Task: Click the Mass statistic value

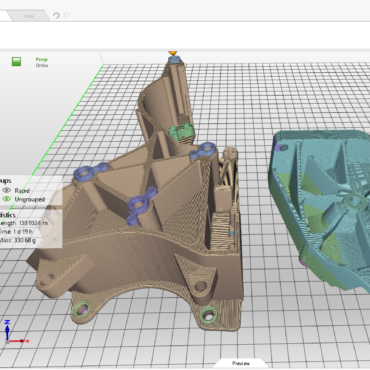Action: pyautogui.click(x=24, y=240)
